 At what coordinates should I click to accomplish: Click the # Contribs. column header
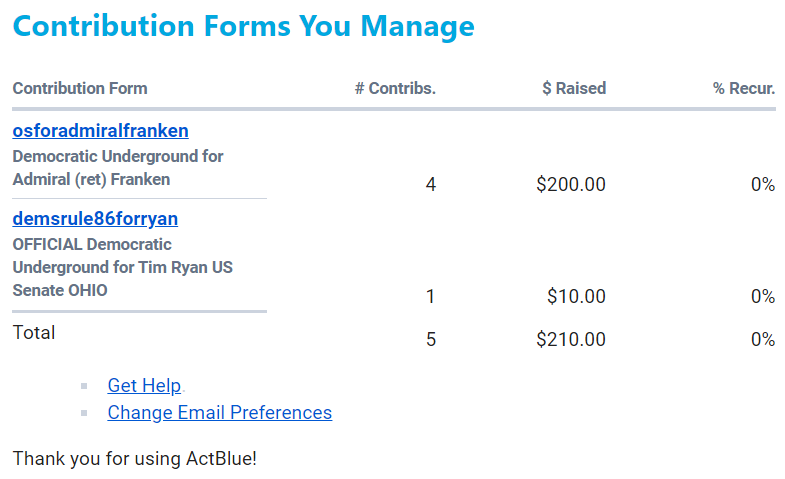click(395, 88)
